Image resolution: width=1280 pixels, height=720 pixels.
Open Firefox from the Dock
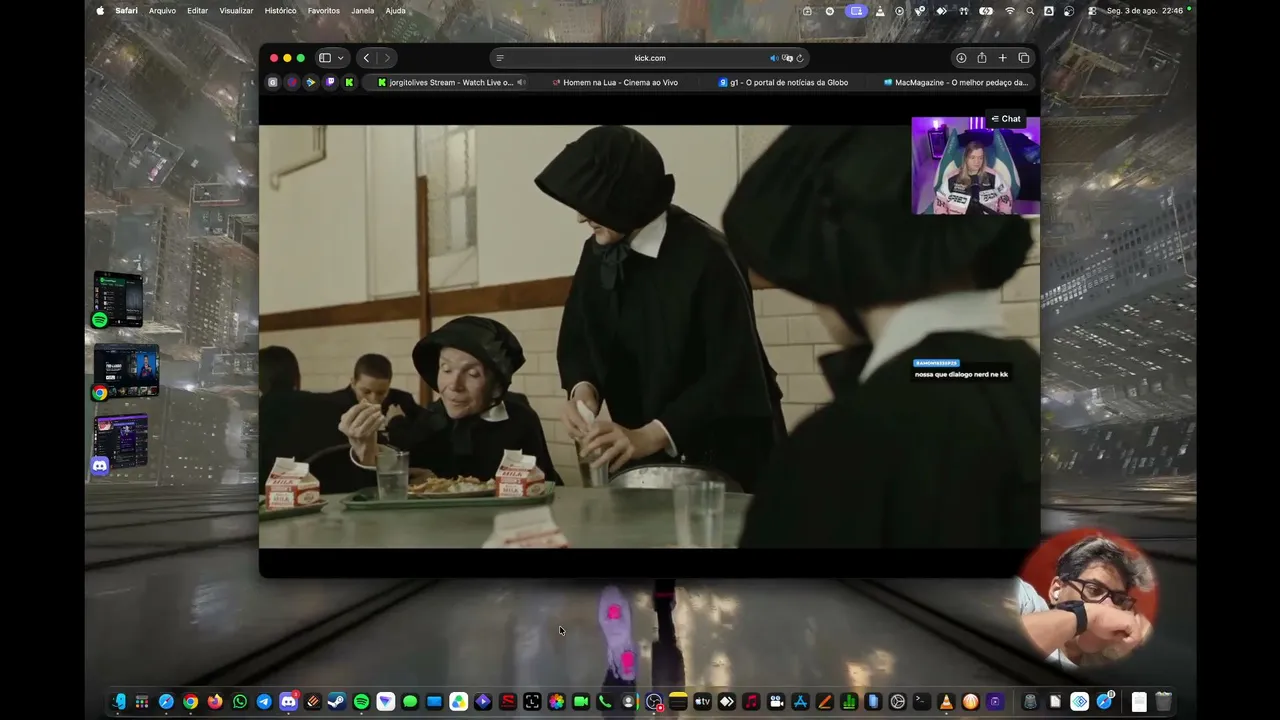tap(215, 702)
